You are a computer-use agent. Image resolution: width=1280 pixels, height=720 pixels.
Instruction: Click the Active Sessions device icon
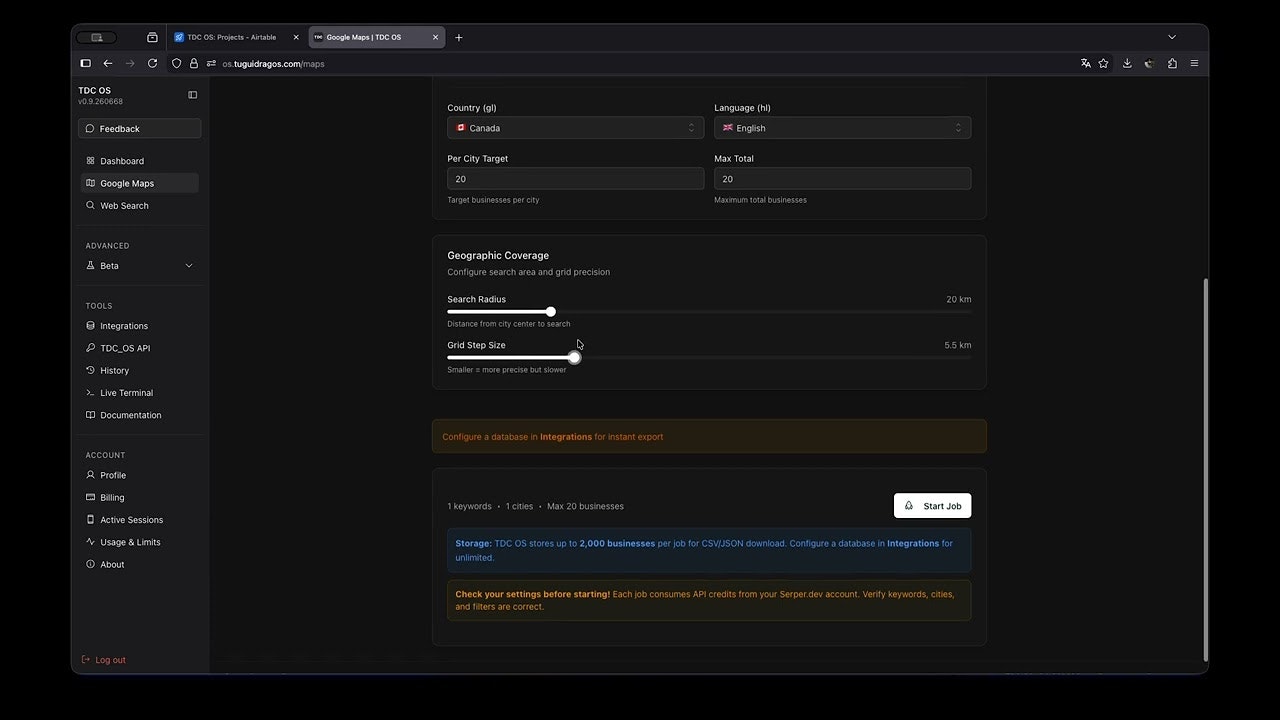(x=90, y=520)
